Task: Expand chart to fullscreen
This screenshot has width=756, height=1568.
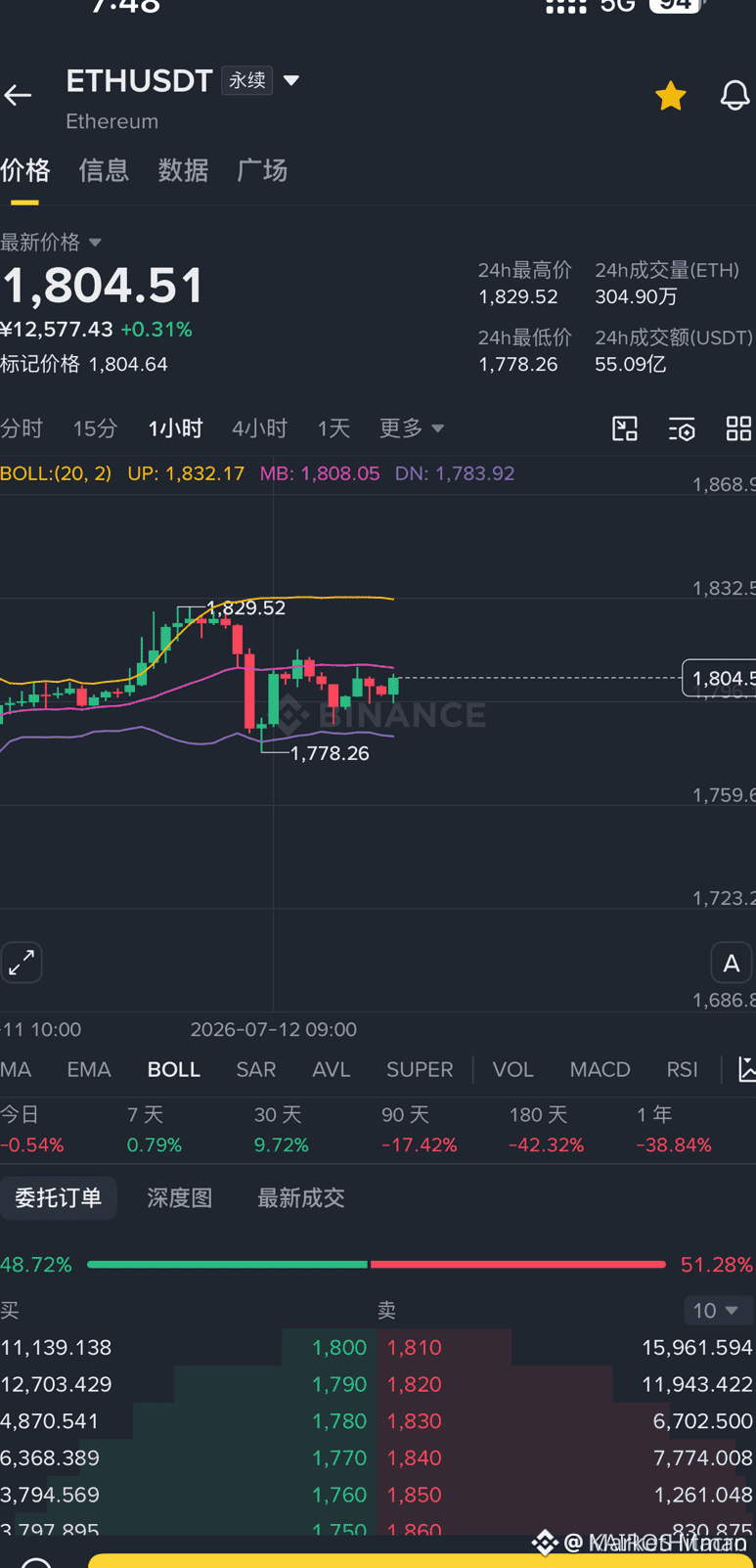Action: point(22,963)
